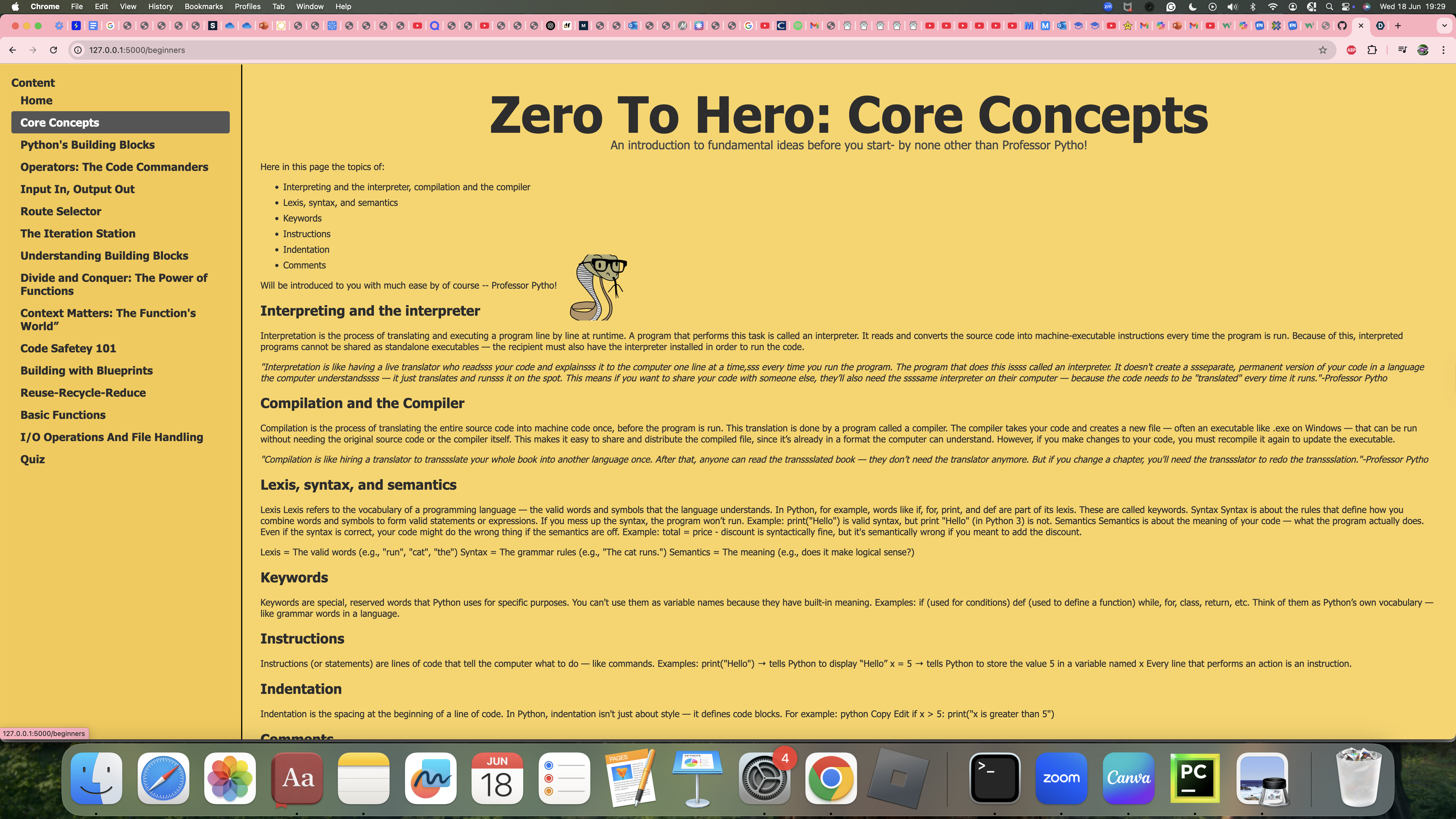Viewport: 1456px width, 819px height.
Task: Open the media control icon in toolbar
Action: pyautogui.click(x=1402, y=50)
